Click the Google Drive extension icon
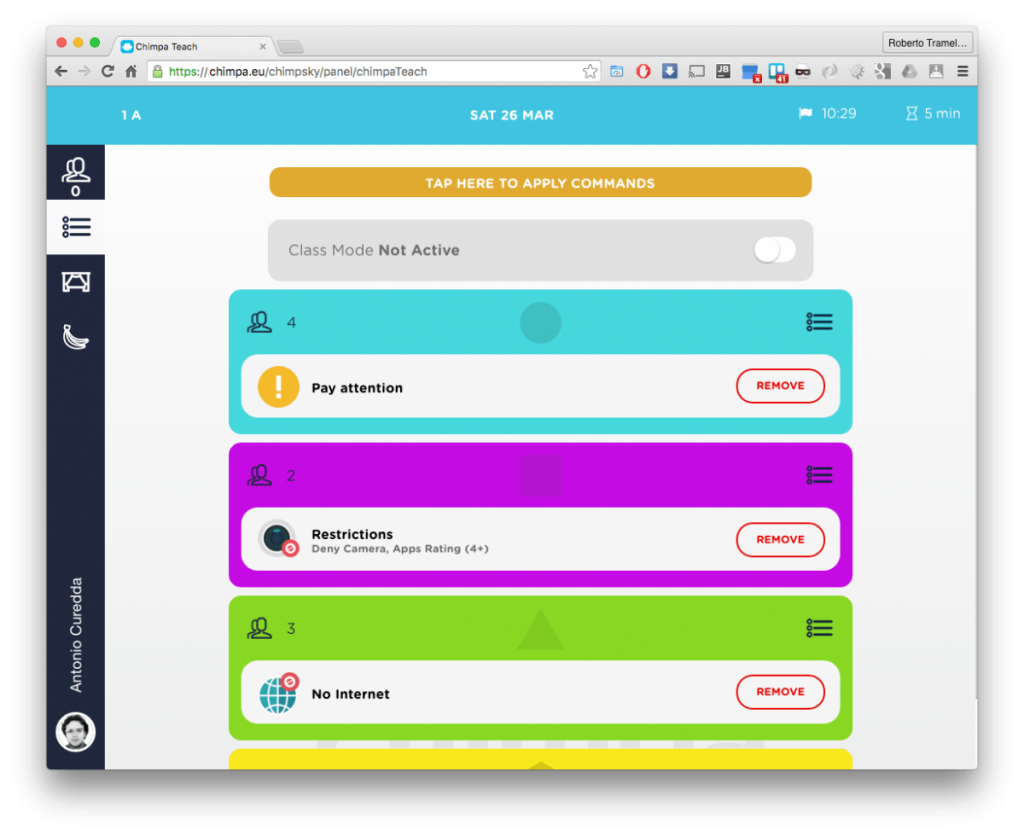Image resolution: width=1024 pixels, height=836 pixels. (x=909, y=71)
